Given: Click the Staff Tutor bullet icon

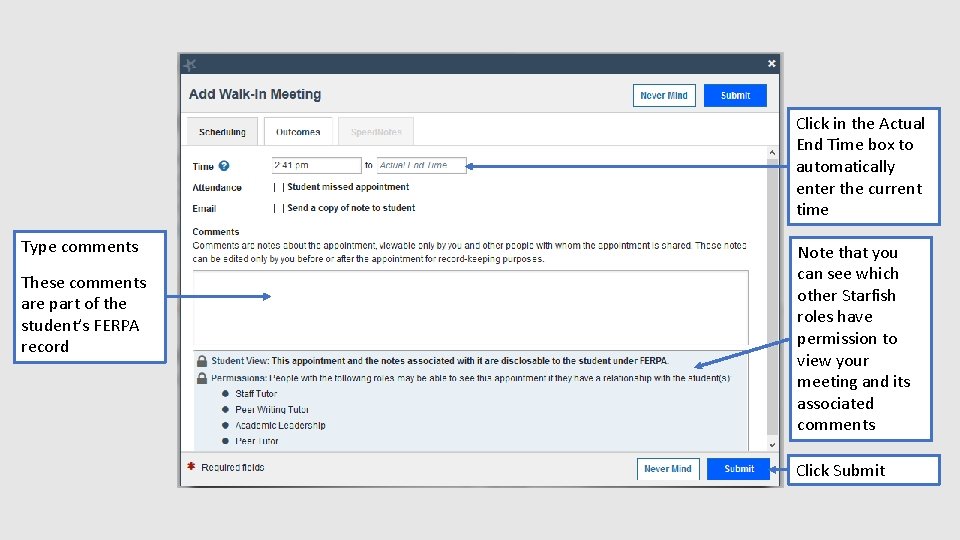Looking at the screenshot, I should (x=225, y=394).
